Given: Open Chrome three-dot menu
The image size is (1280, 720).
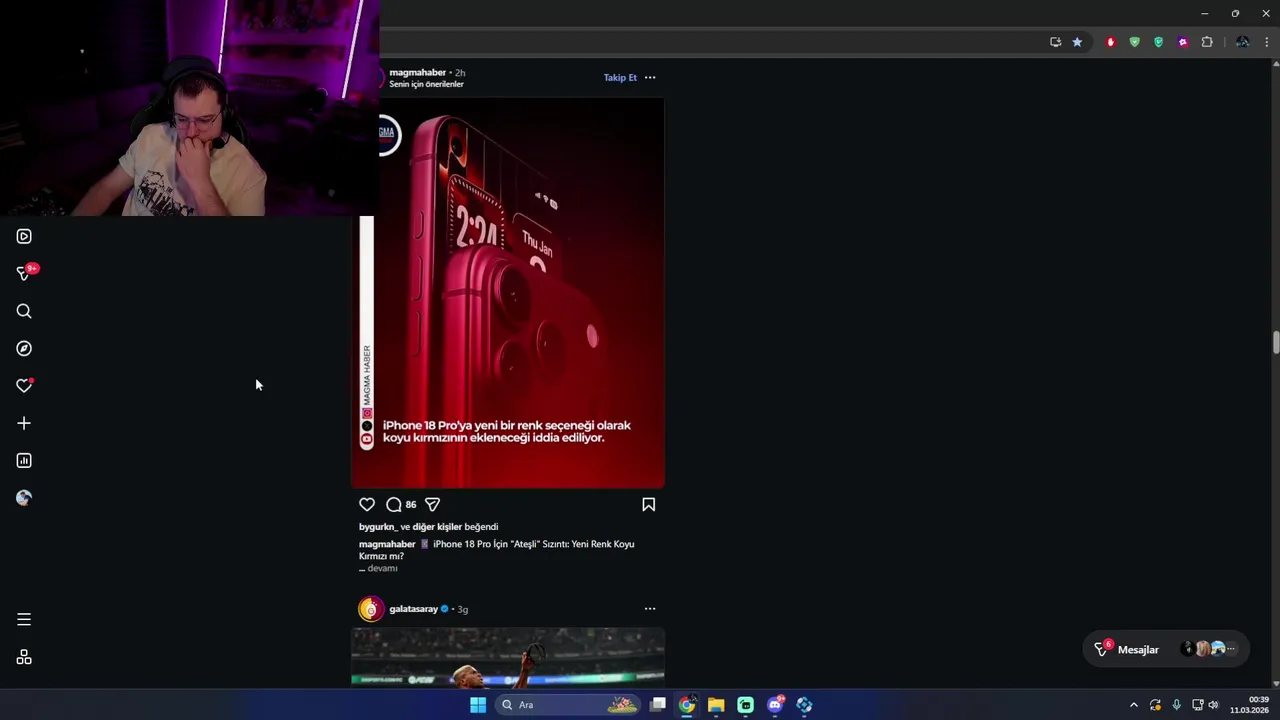Looking at the screenshot, I should [x=1266, y=42].
